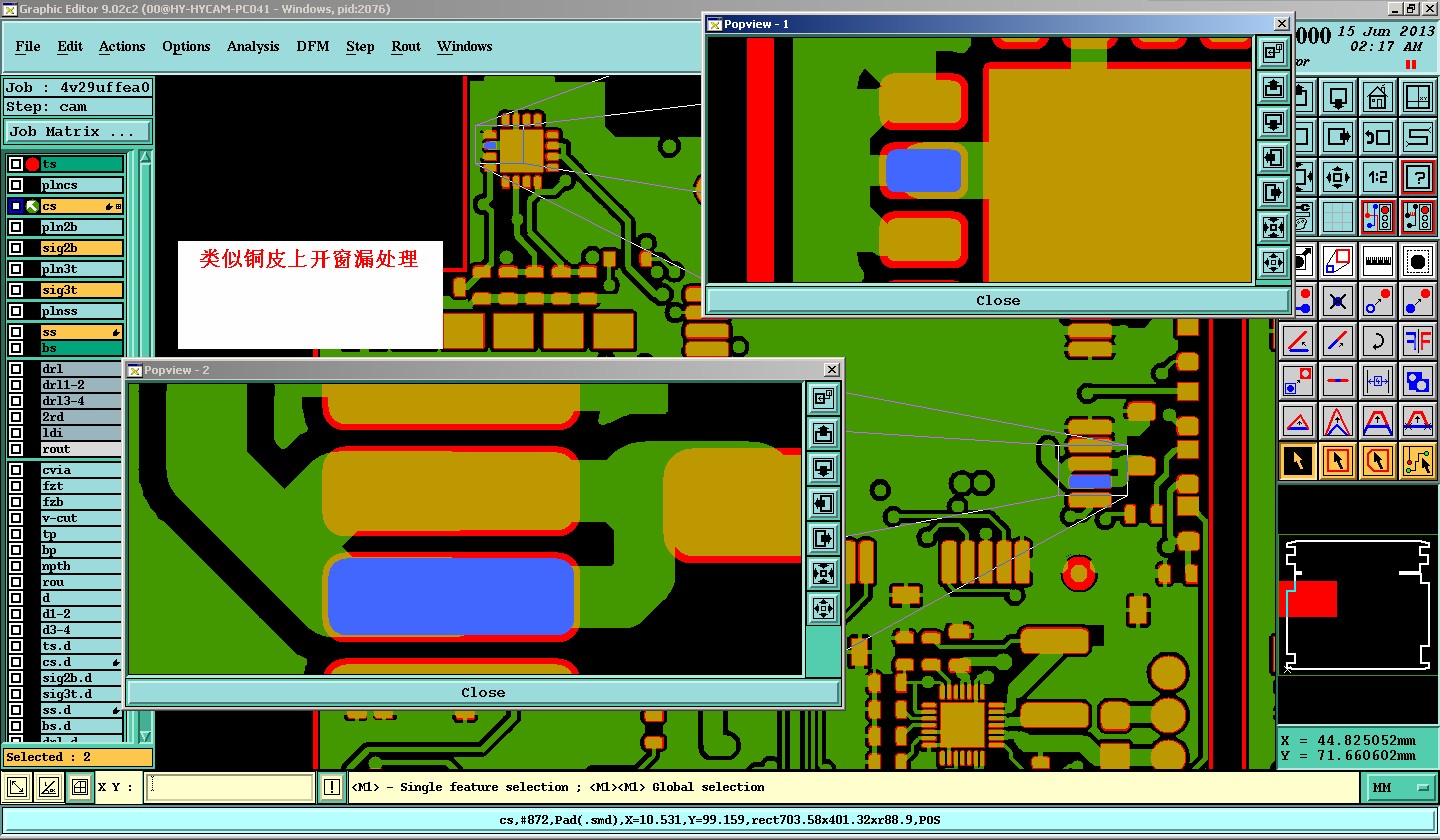Open the Rout menu

406,47
